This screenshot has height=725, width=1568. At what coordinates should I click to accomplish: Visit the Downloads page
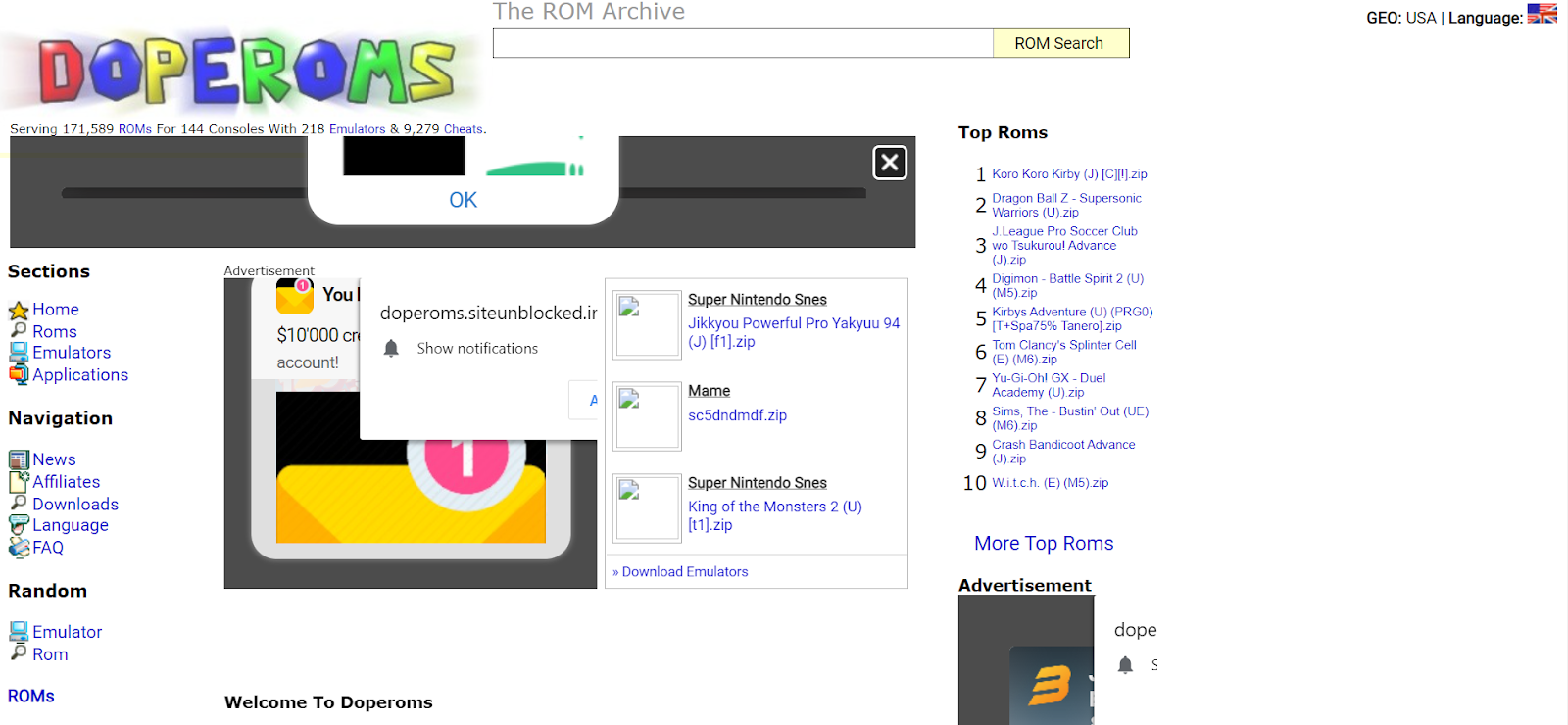coord(75,505)
